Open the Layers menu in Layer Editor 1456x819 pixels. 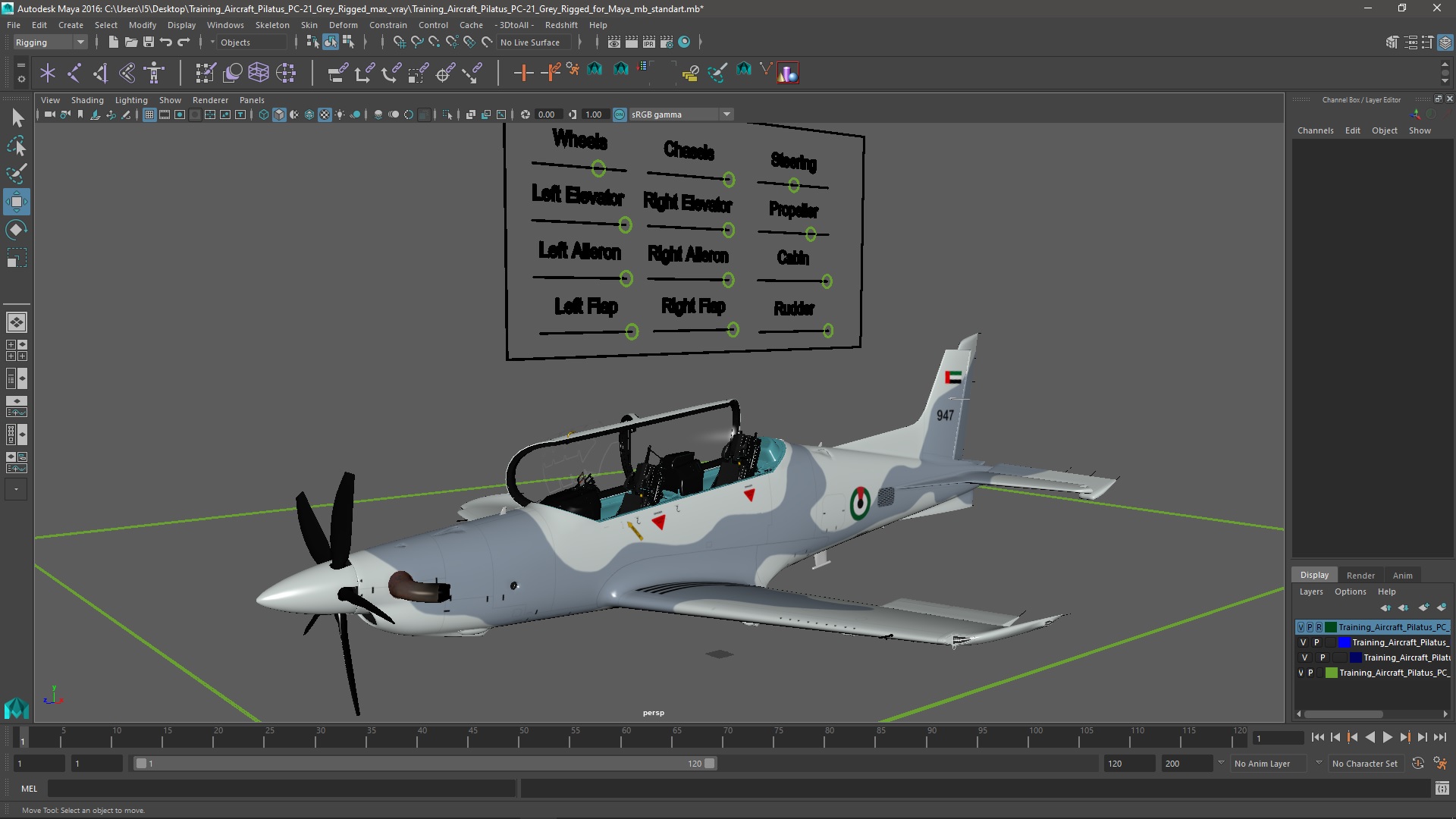coord(1310,591)
